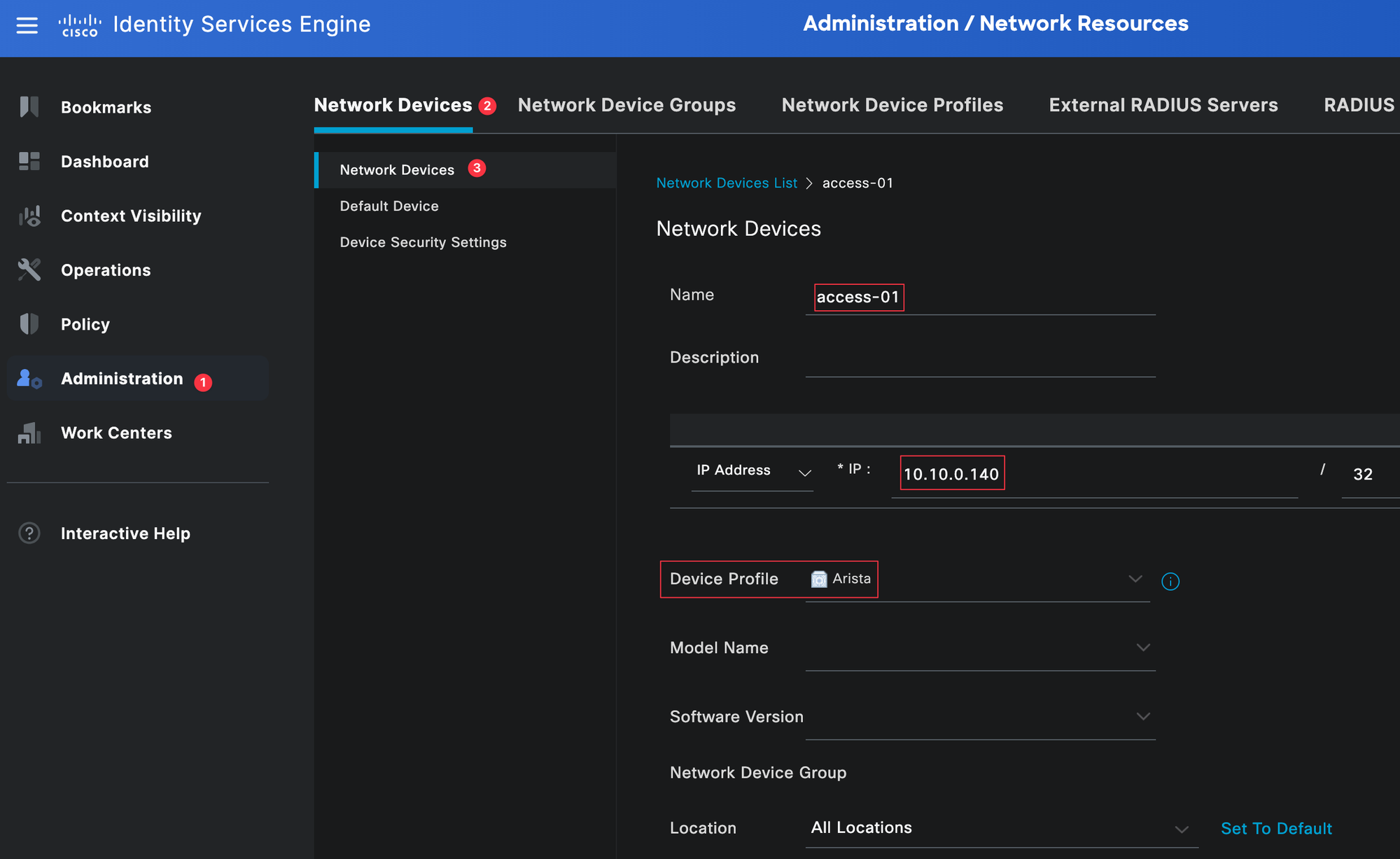Image resolution: width=1400 pixels, height=859 pixels.
Task: Click the Work Centers icon
Action: tap(29, 433)
